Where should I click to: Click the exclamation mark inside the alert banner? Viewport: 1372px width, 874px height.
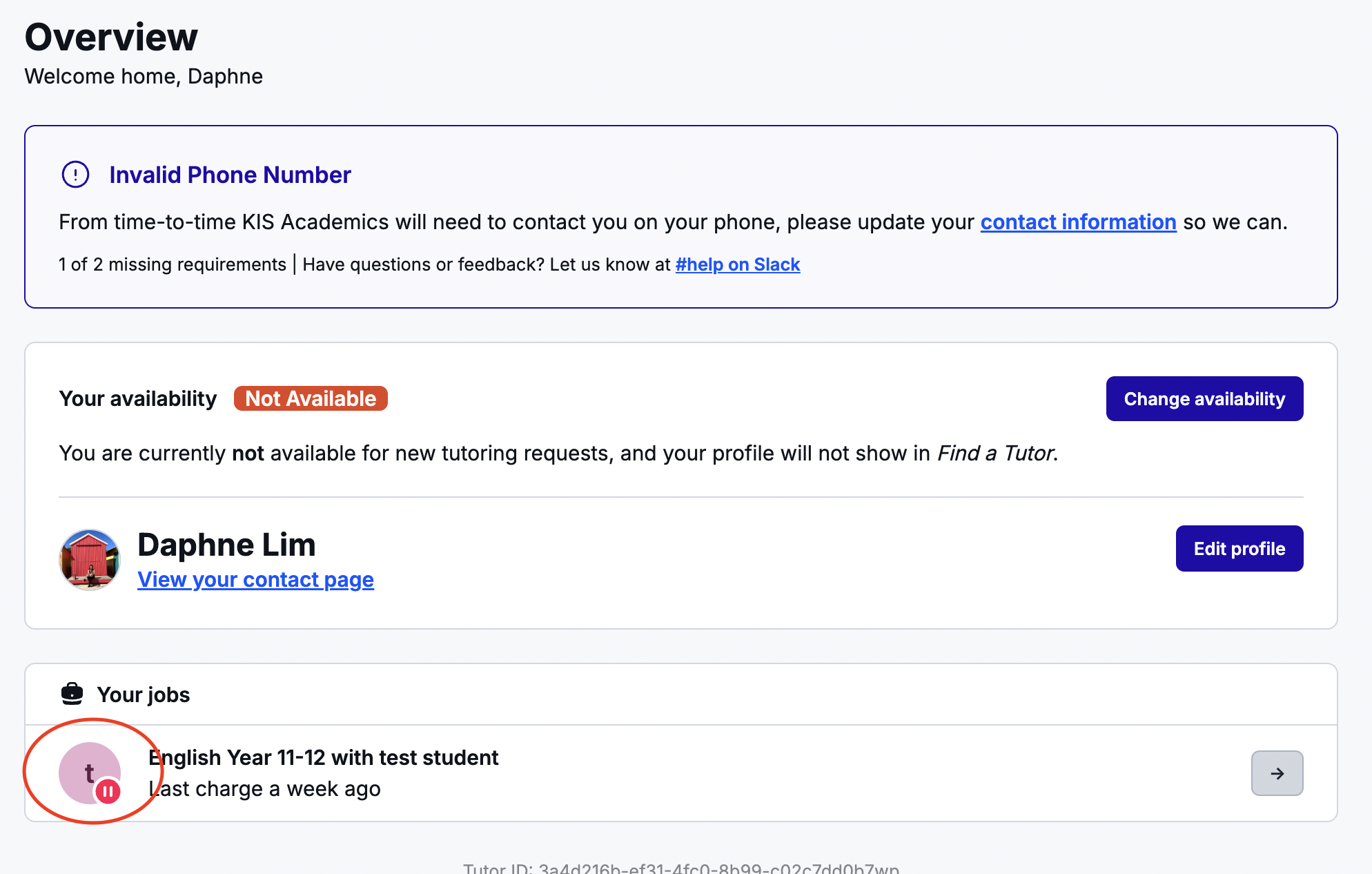click(75, 175)
